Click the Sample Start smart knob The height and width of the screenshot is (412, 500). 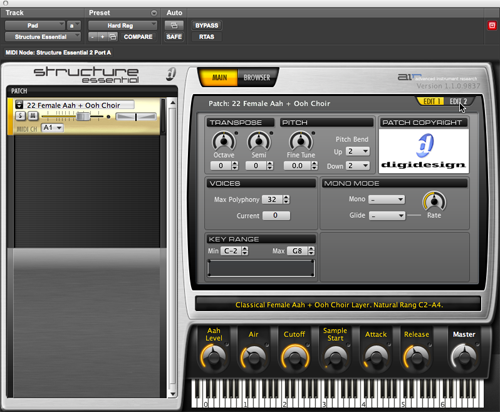335,357
